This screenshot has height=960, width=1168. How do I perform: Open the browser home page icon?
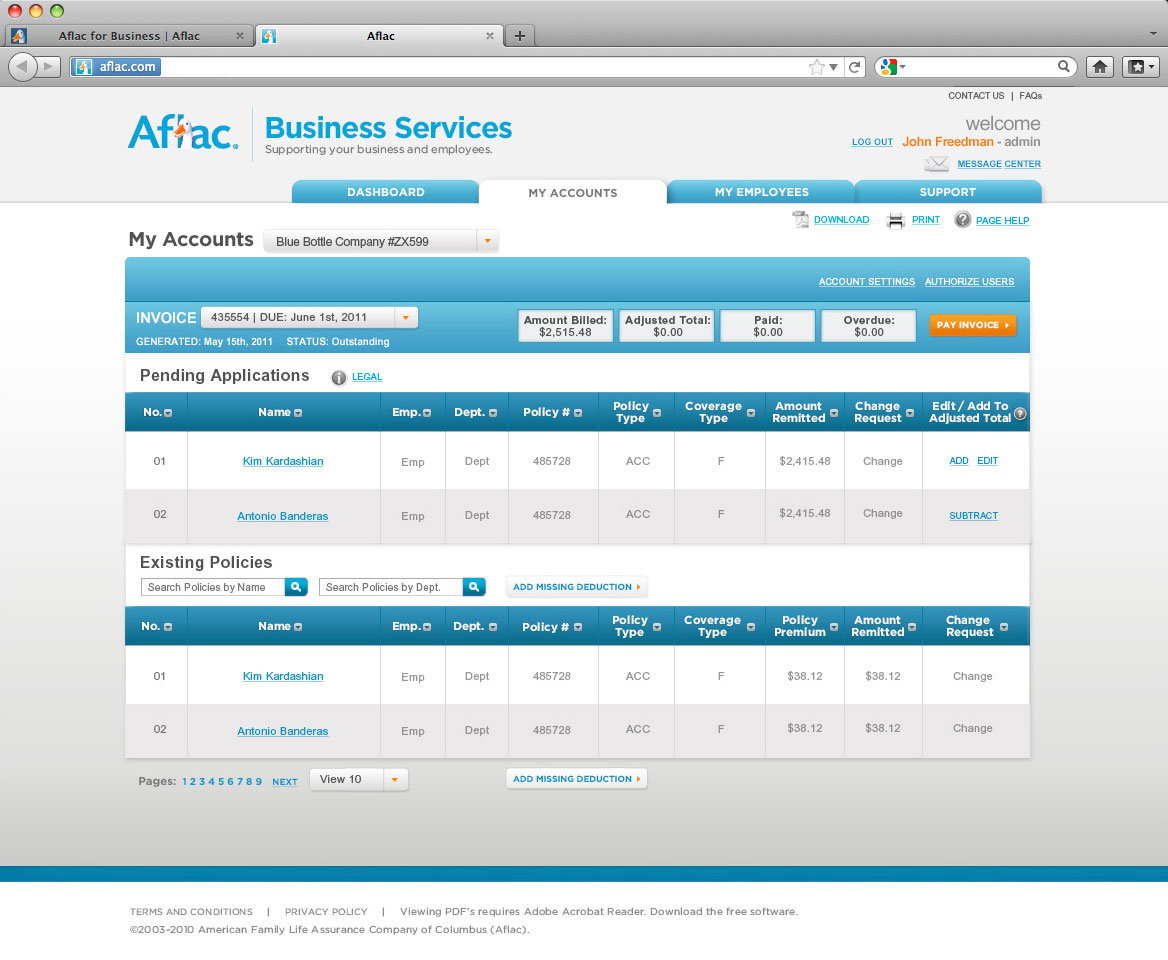click(1099, 67)
